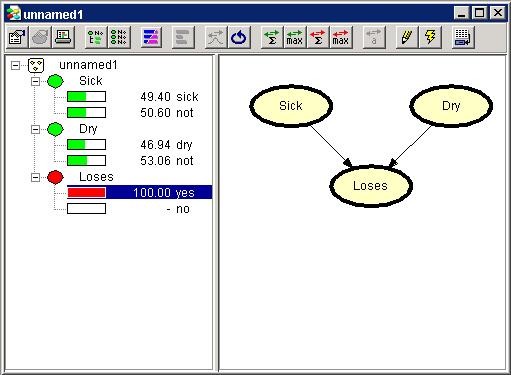The height and width of the screenshot is (375, 511).
Task: Select the 'Sick' label in tree
Action: coord(91,81)
